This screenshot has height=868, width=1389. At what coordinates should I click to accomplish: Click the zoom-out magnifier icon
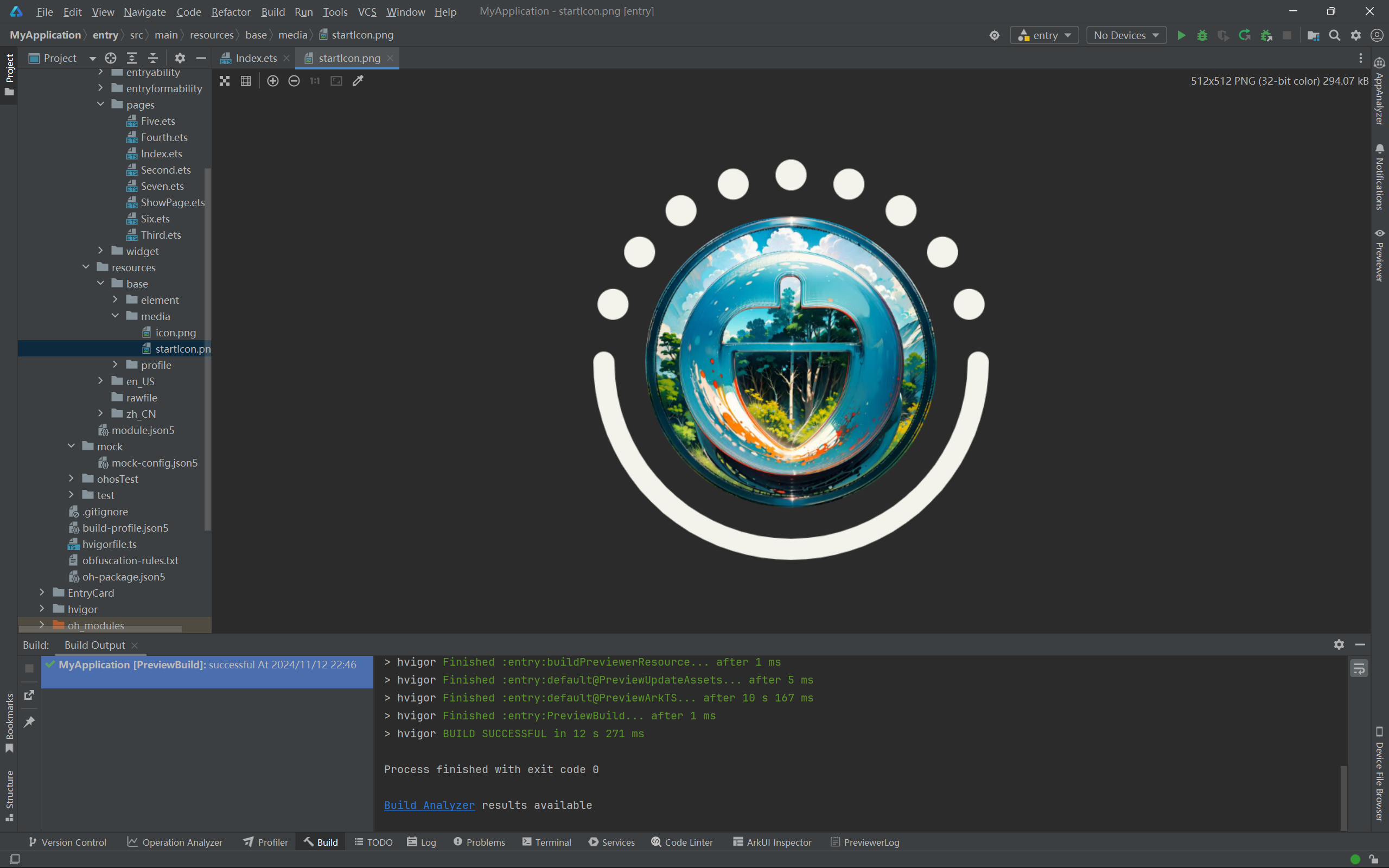click(x=295, y=81)
